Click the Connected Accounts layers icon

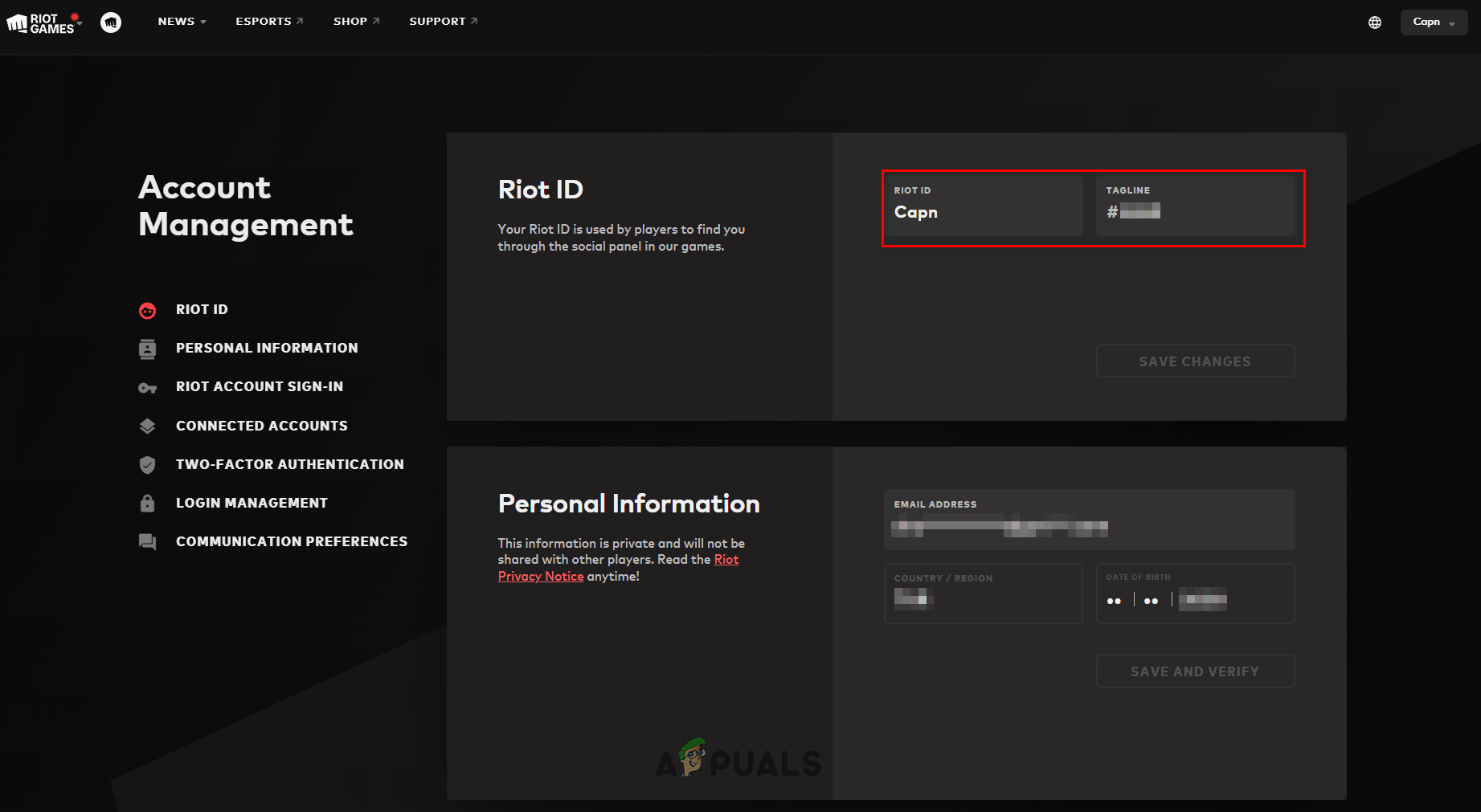coord(148,426)
